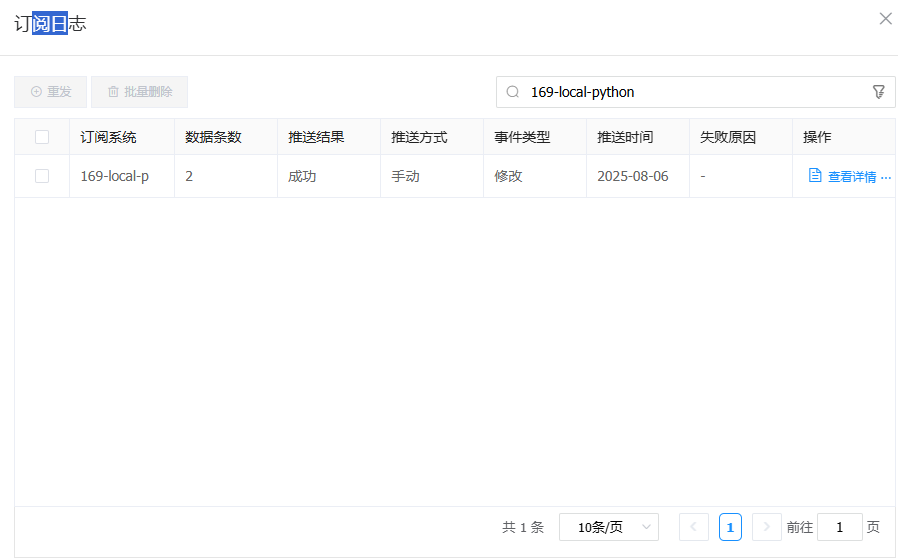
Task: Open the more actions ellipsis icon
Action: tap(886, 177)
